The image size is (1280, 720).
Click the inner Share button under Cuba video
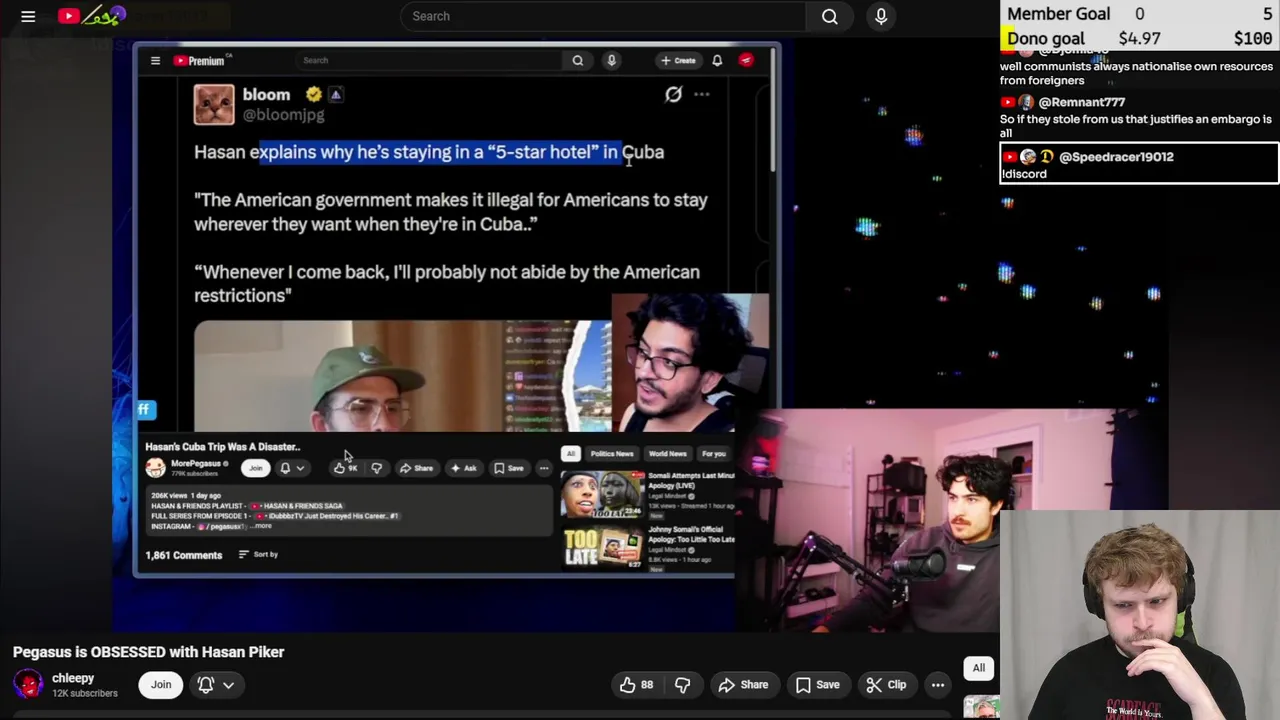pos(416,468)
